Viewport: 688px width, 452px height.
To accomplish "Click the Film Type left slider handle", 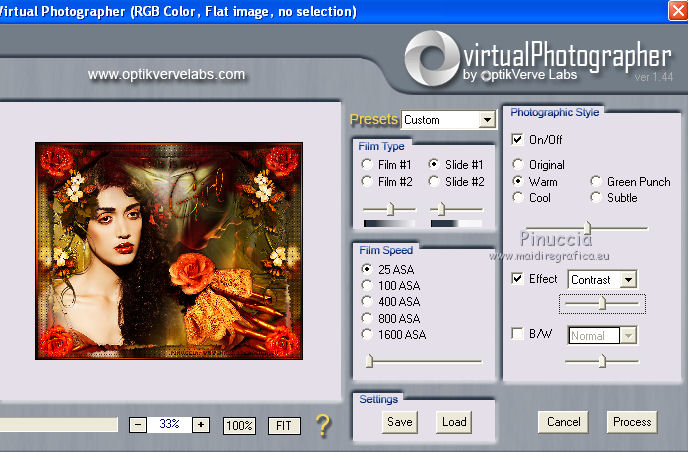I will (390, 209).
